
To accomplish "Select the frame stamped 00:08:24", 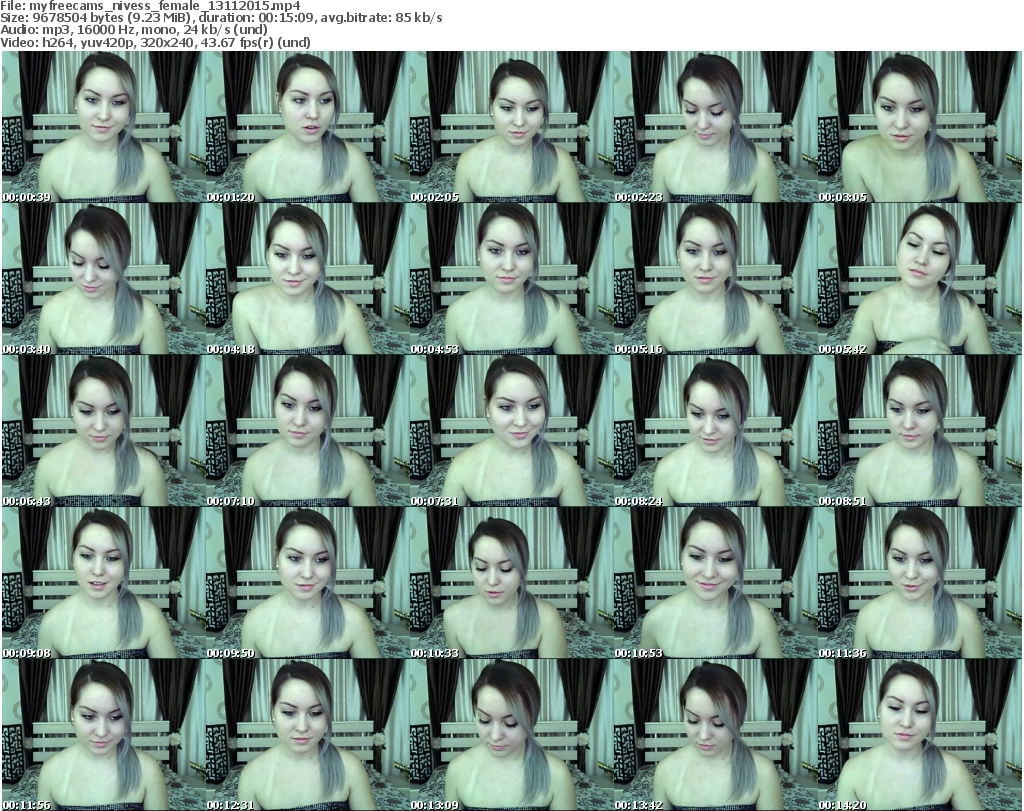I will coord(716,431).
